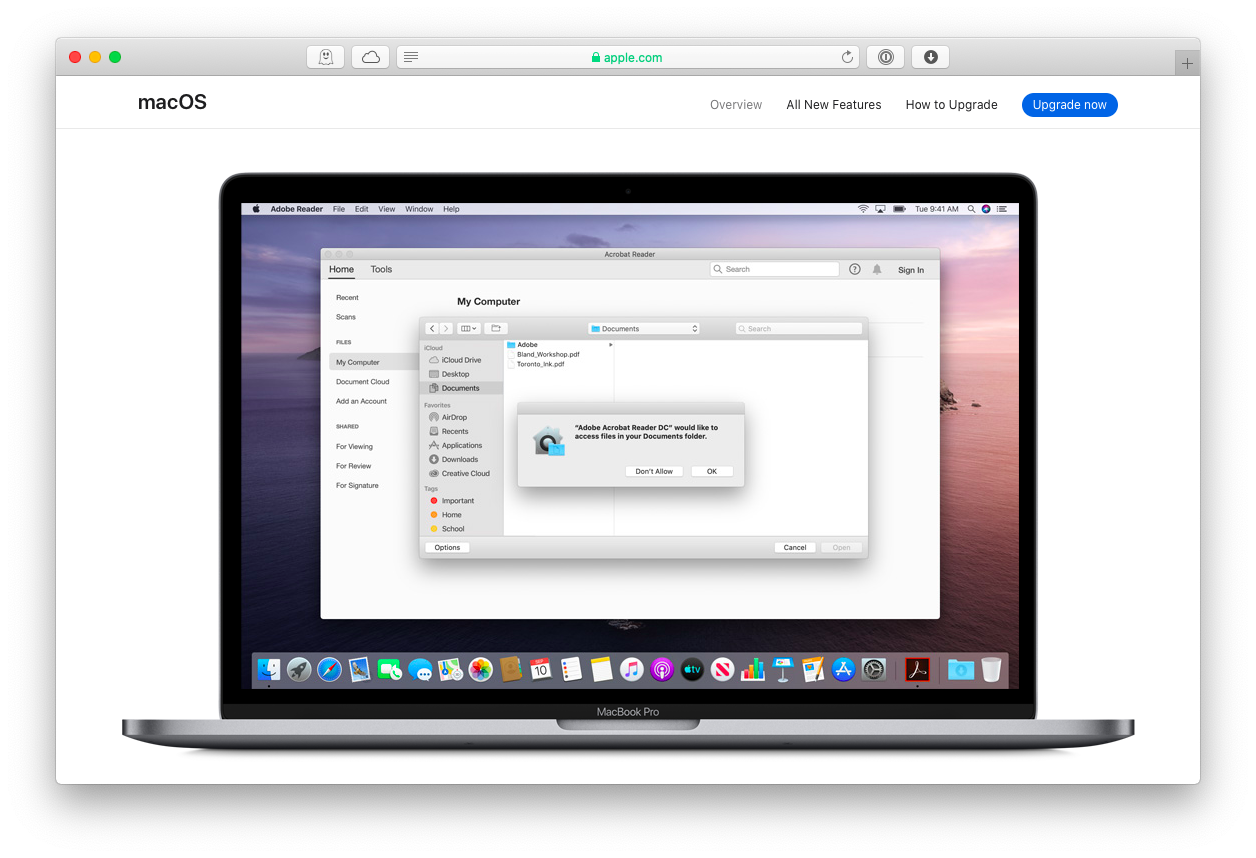The image size is (1256, 858).
Task: Open Apple TV app in the Dock
Action: click(x=692, y=669)
